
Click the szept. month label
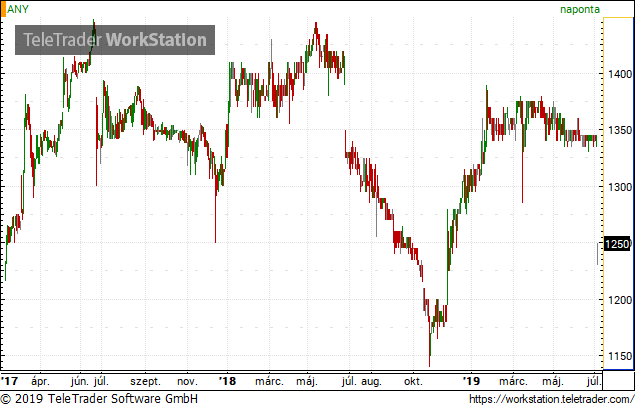145,382
